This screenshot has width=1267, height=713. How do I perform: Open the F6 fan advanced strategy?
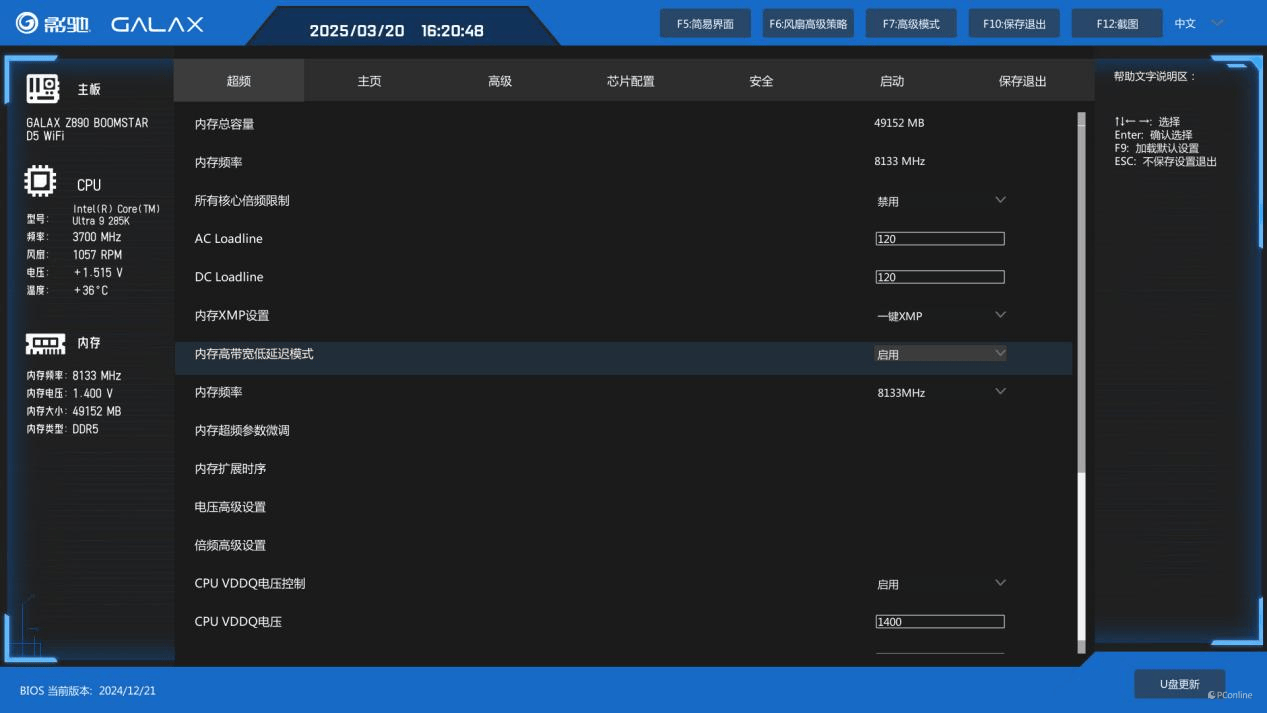point(808,24)
